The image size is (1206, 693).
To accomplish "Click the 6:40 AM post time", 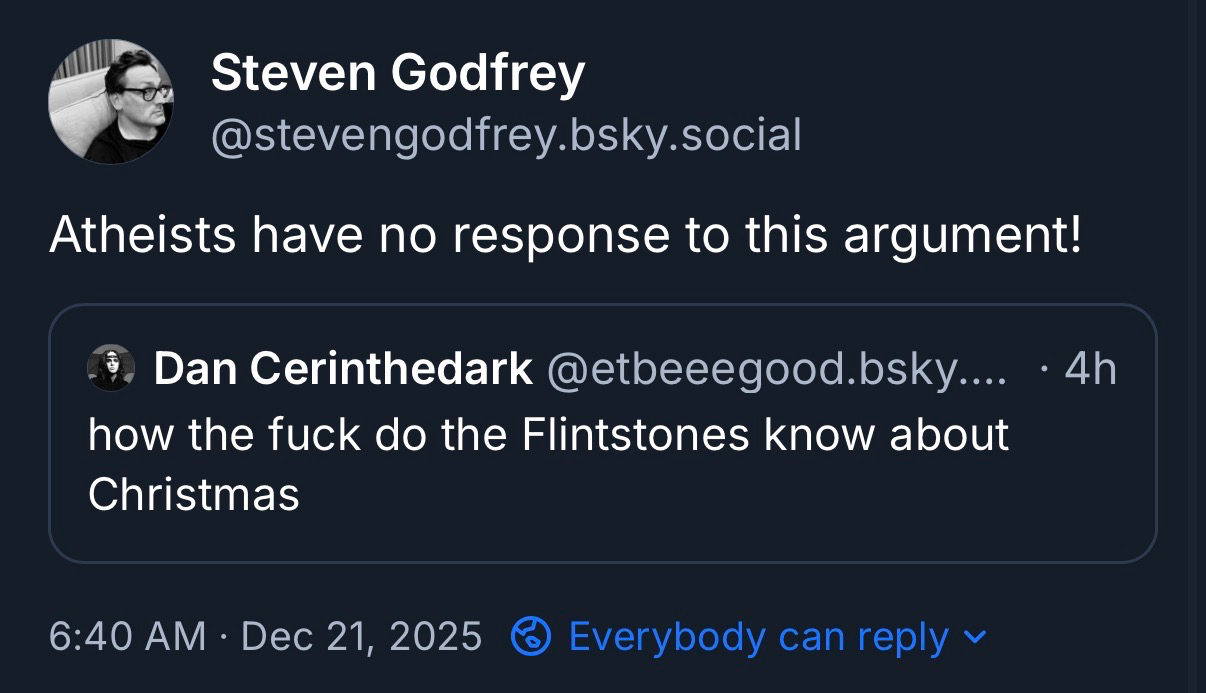I will click(x=127, y=637).
